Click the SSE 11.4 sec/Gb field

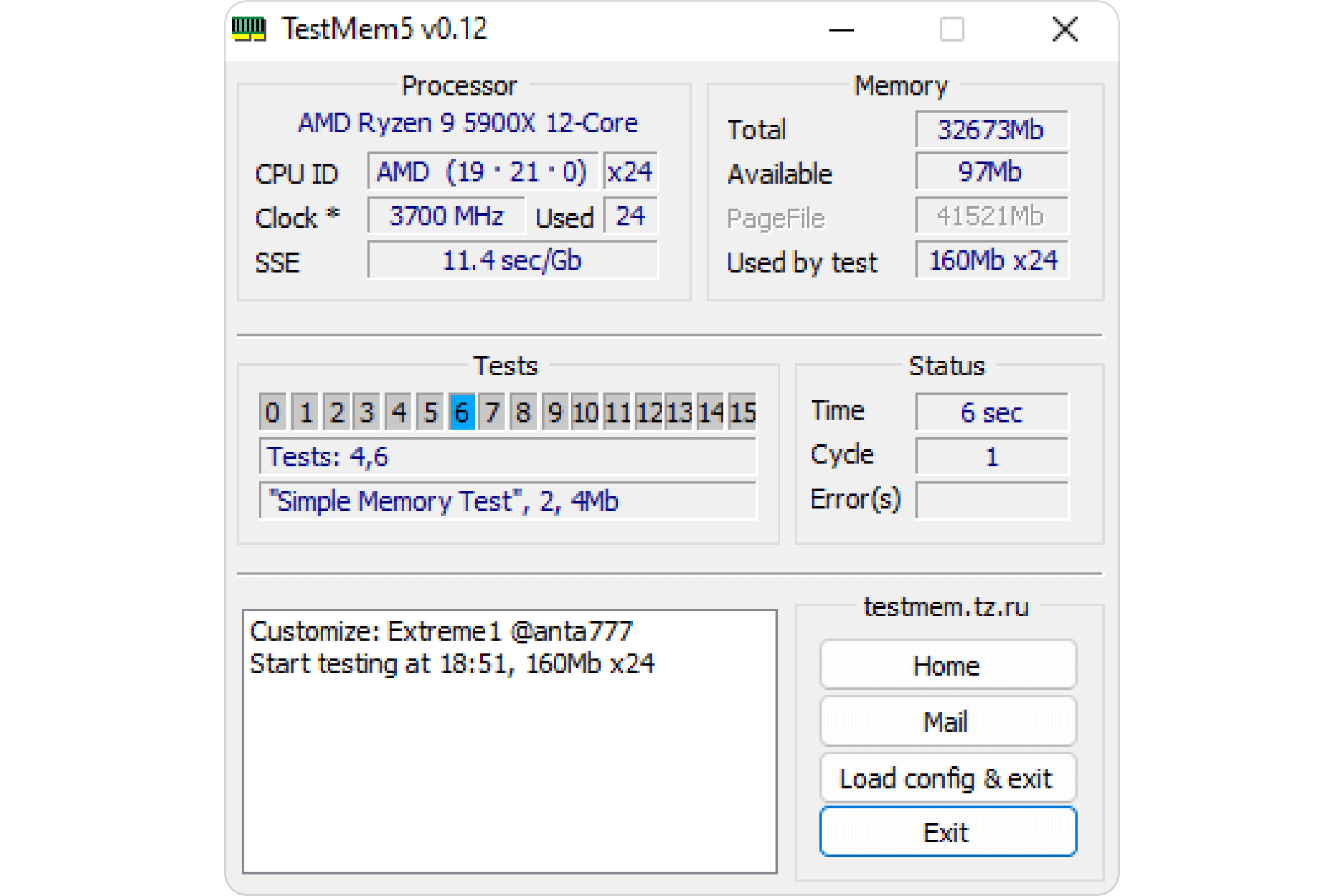point(512,261)
